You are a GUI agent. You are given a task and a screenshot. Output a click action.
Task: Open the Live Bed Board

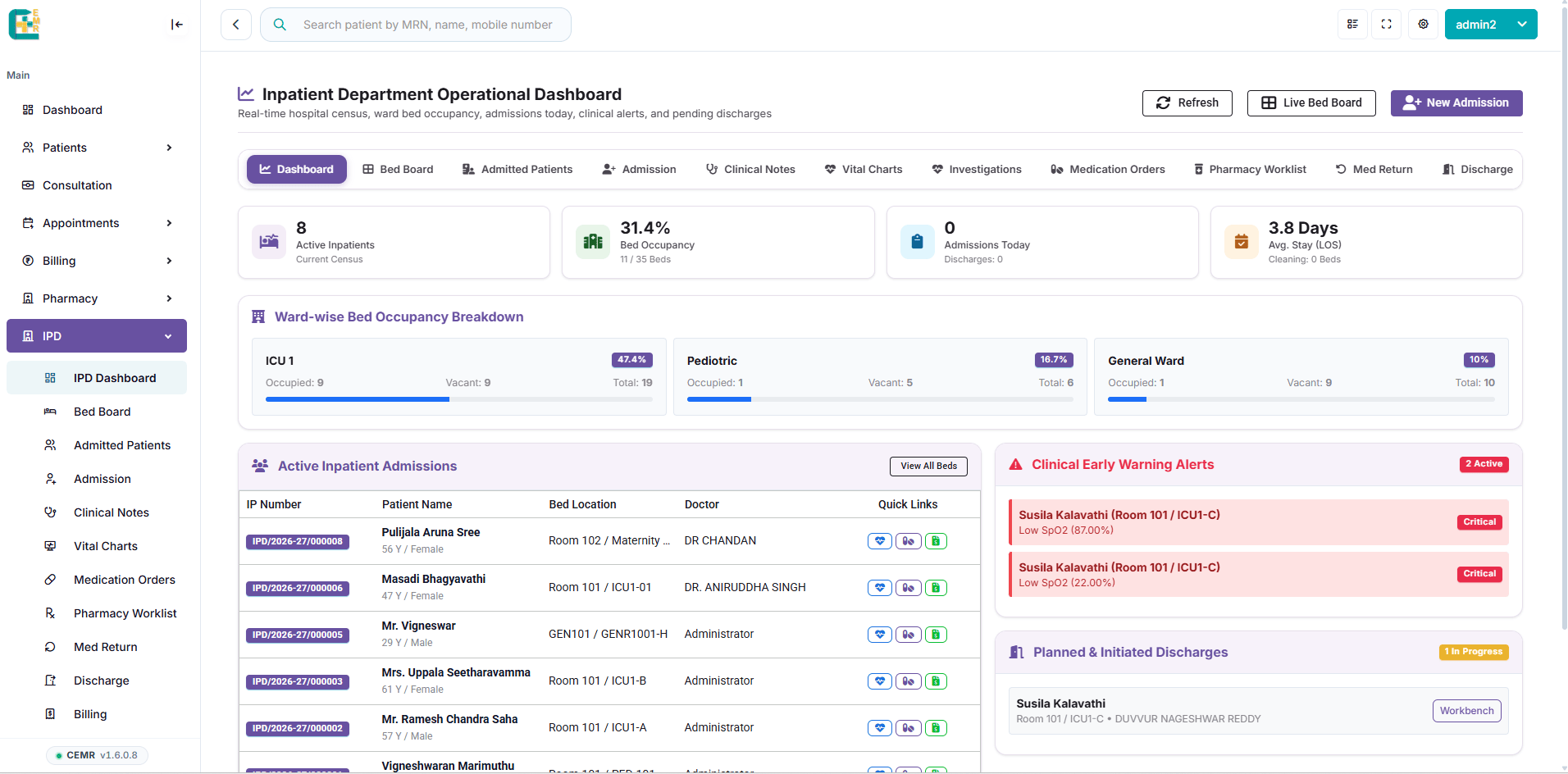[x=1311, y=103]
